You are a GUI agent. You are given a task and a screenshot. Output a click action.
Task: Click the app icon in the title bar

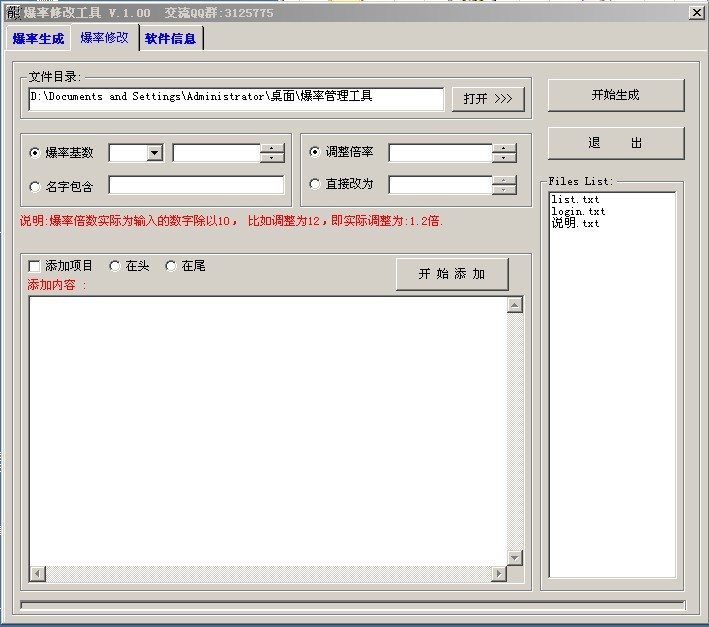pyautogui.click(x=13, y=12)
